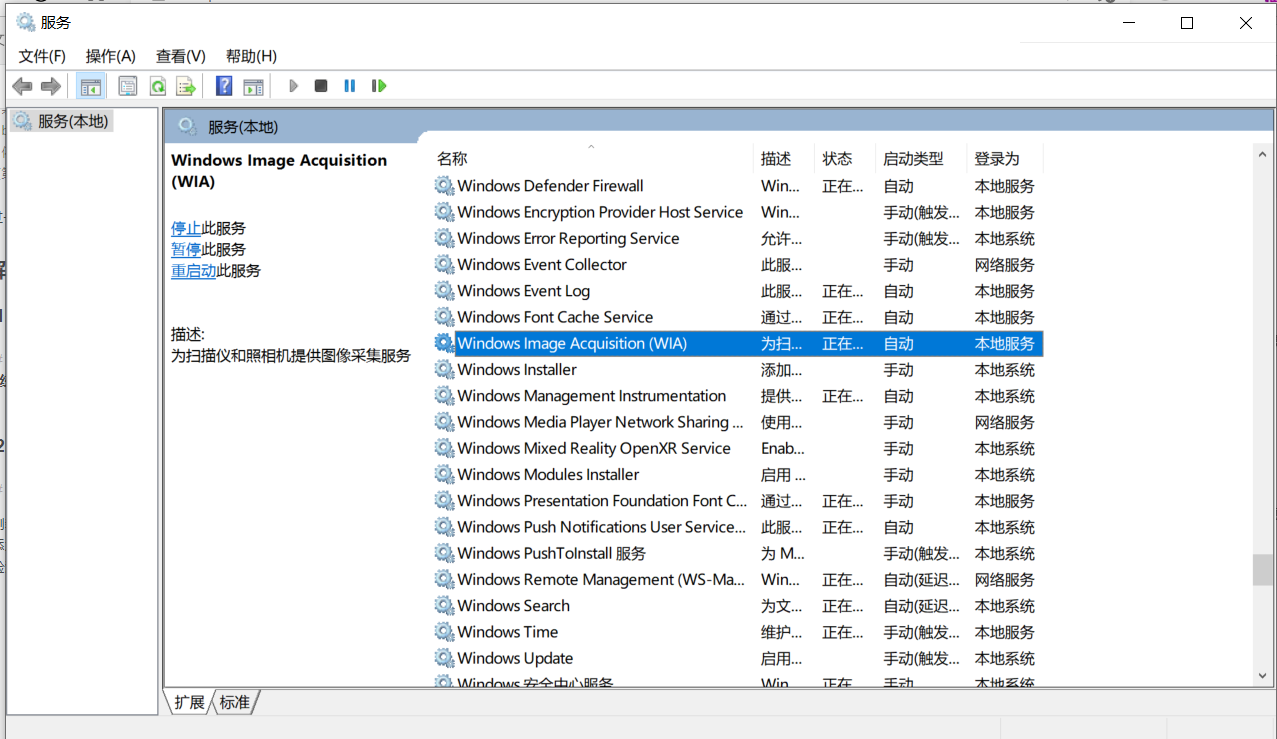Select 服务(本地) in the console tree

72,121
